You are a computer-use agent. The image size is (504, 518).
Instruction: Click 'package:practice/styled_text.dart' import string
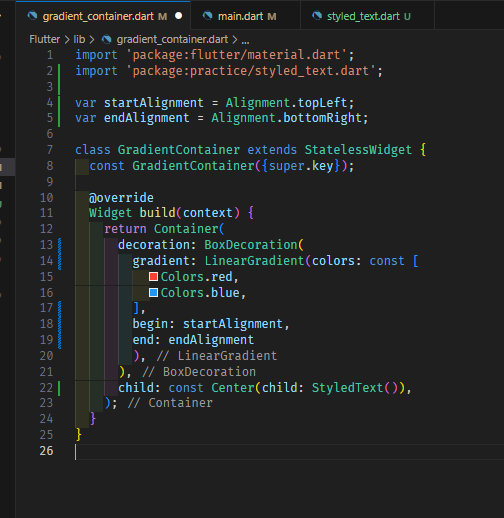[251, 71]
